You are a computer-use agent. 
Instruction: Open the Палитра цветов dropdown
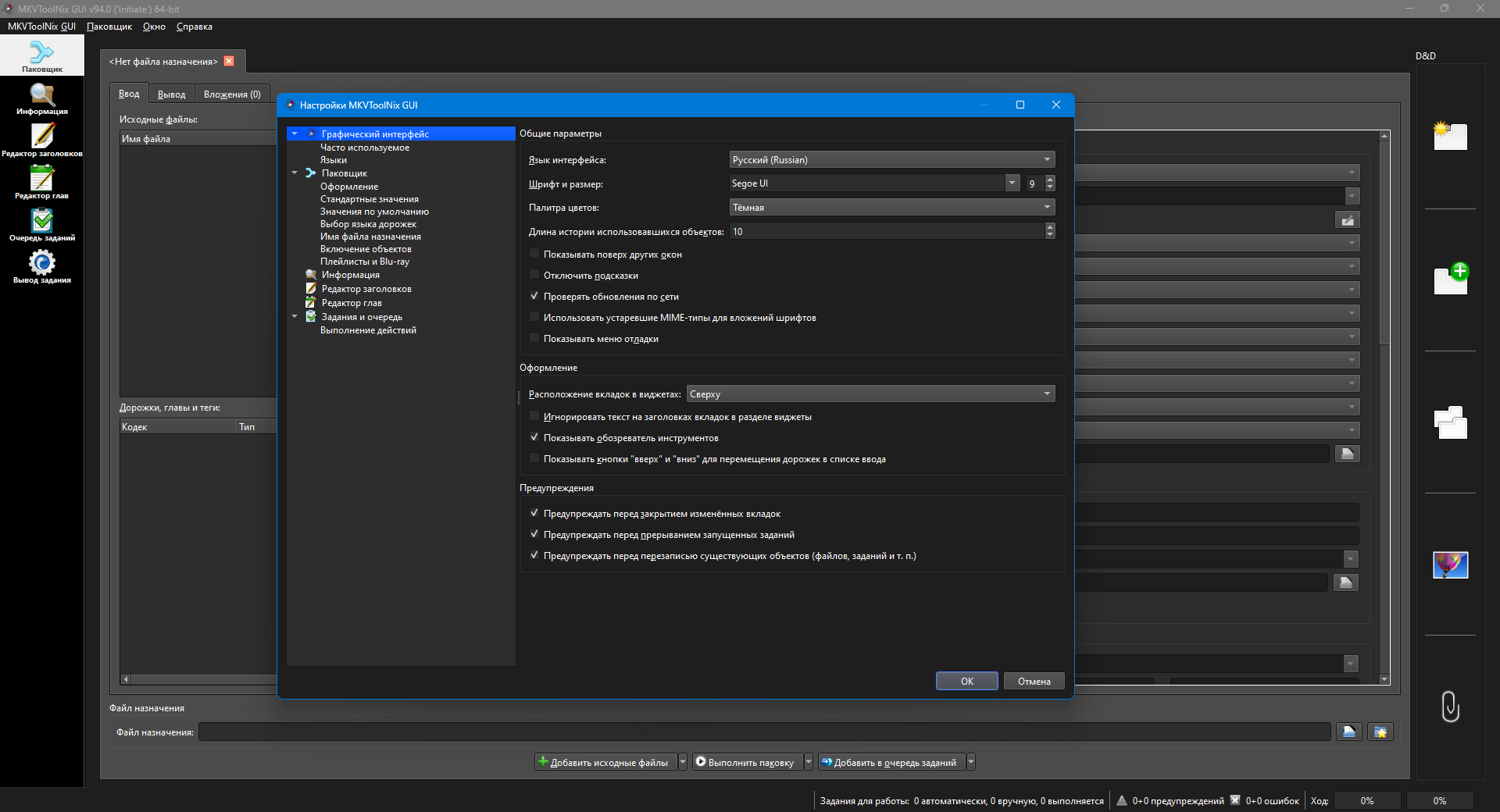pyautogui.click(x=891, y=207)
